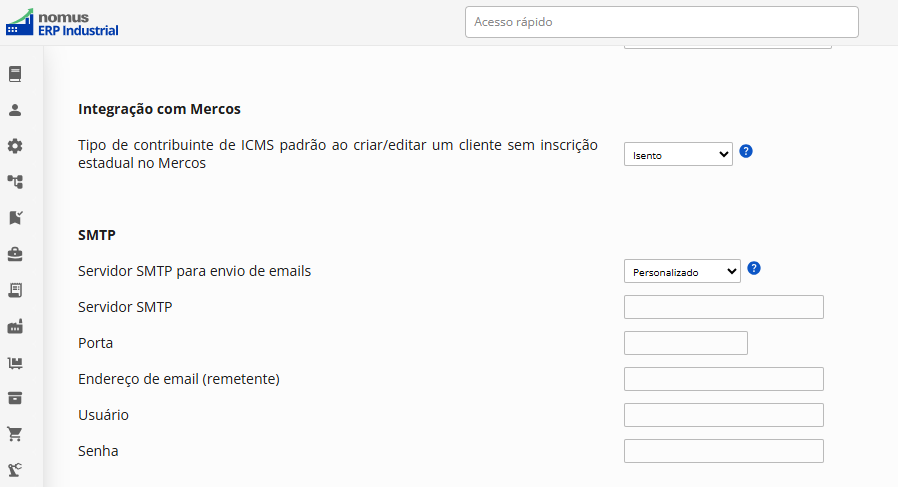Screen dimensions: 898x487
Task: Click the Porta input field
Action: (686, 343)
